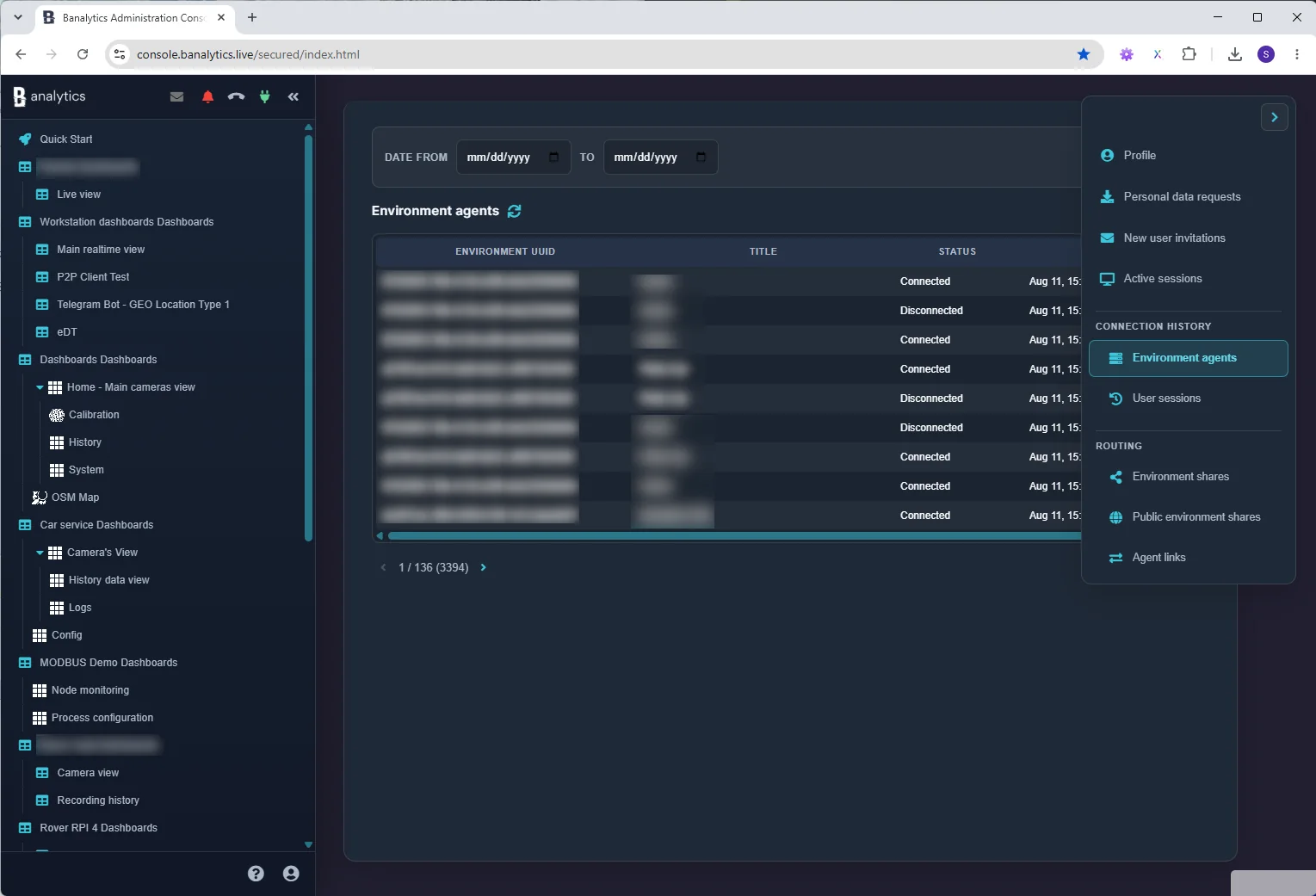
Task: Click sidebar vertical scrollbar
Action: pos(308,337)
